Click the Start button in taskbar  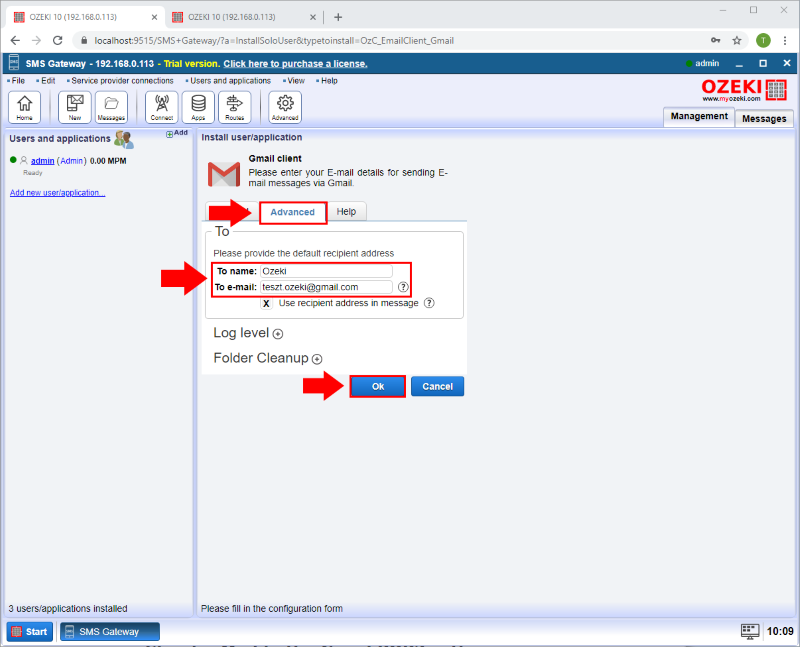[30, 631]
